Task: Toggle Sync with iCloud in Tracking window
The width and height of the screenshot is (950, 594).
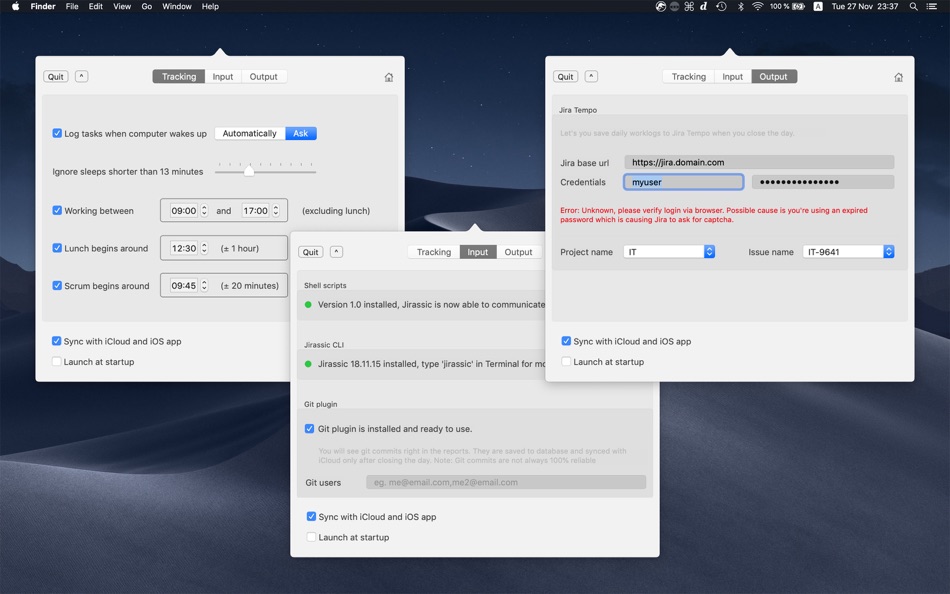Action: point(56,341)
